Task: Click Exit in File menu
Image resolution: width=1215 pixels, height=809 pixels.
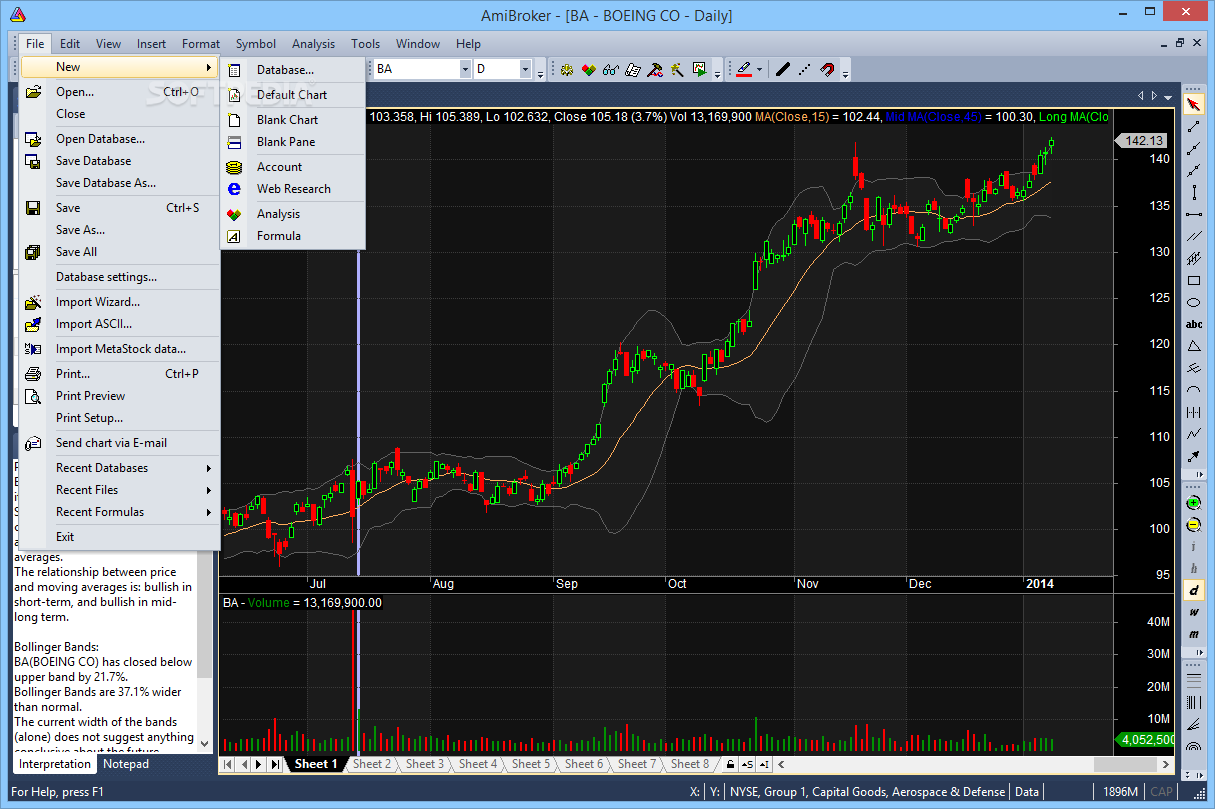Action: pos(120,537)
